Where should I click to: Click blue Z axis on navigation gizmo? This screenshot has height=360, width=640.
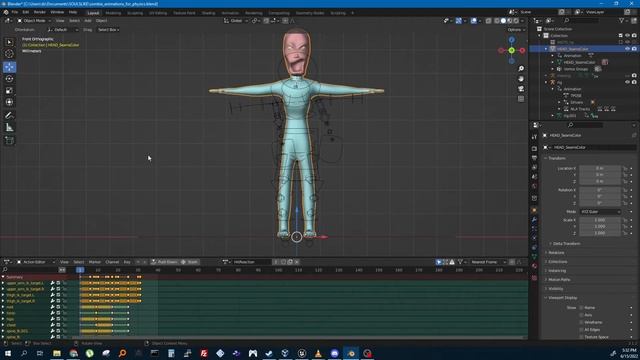pyautogui.click(x=511, y=40)
